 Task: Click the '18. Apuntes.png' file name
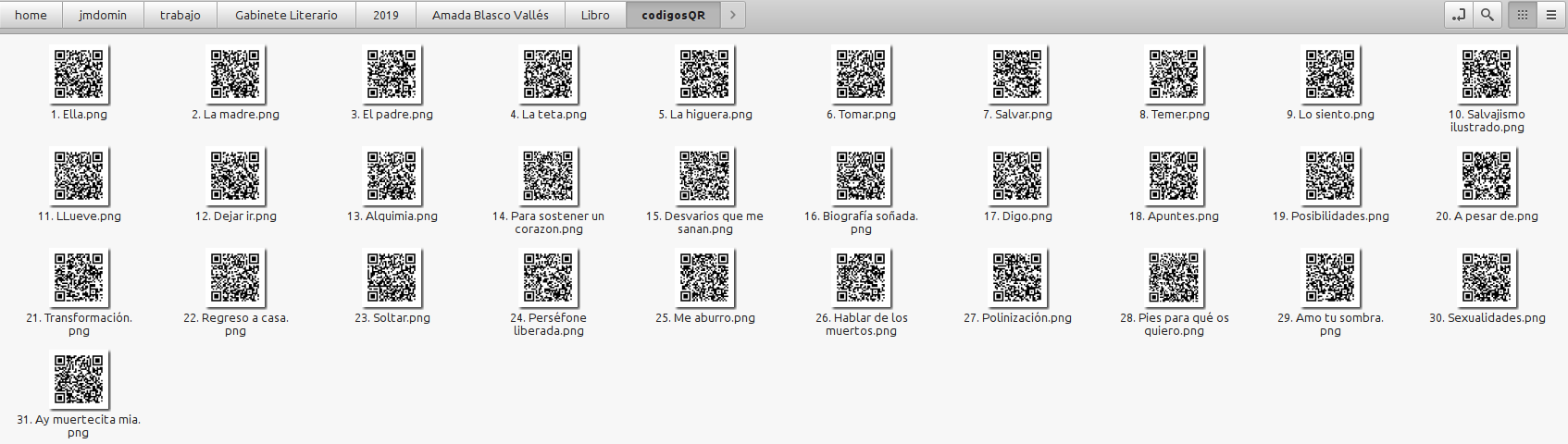[x=1174, y=216]
